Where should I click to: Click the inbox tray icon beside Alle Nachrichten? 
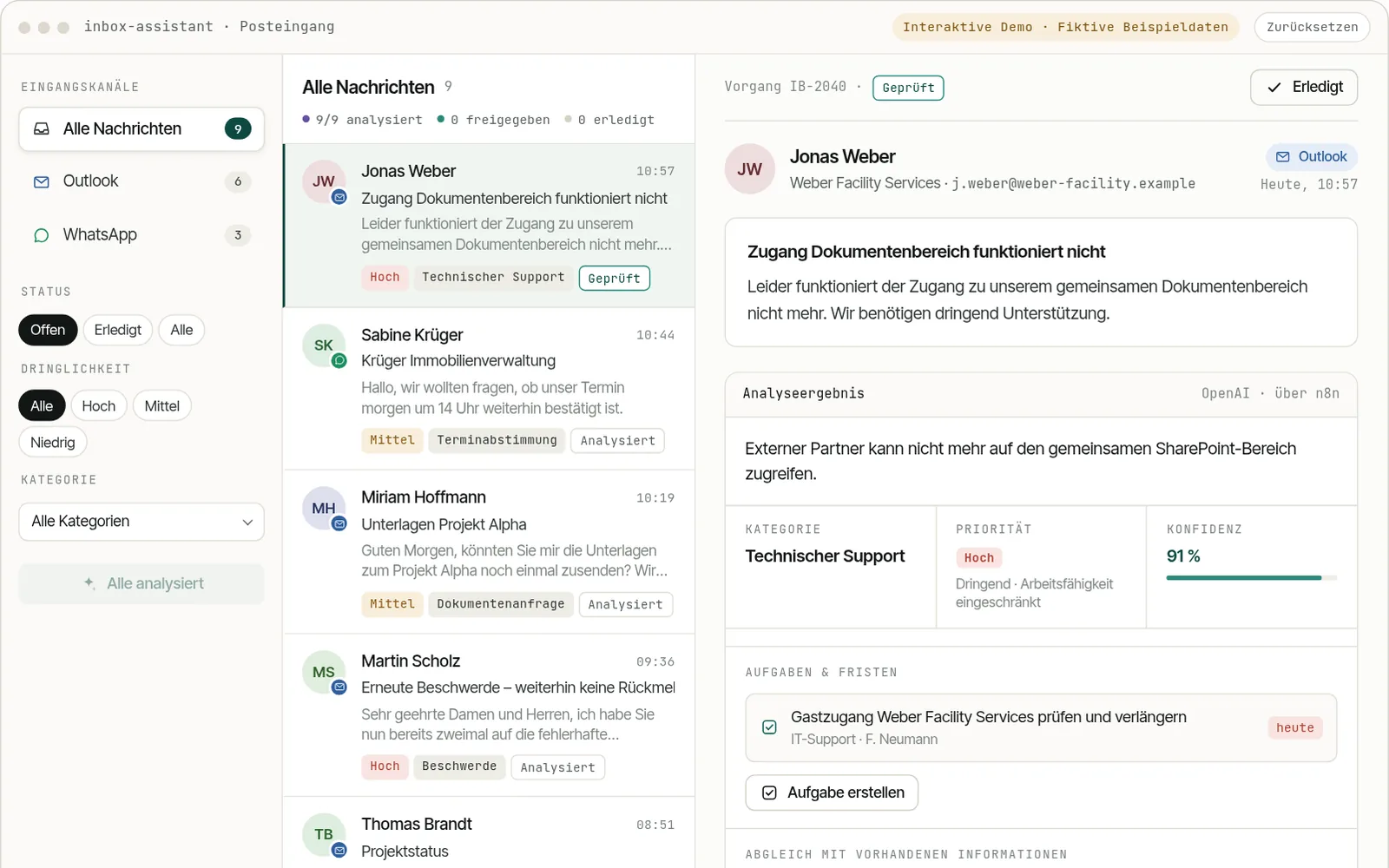(x=41, y=129)
